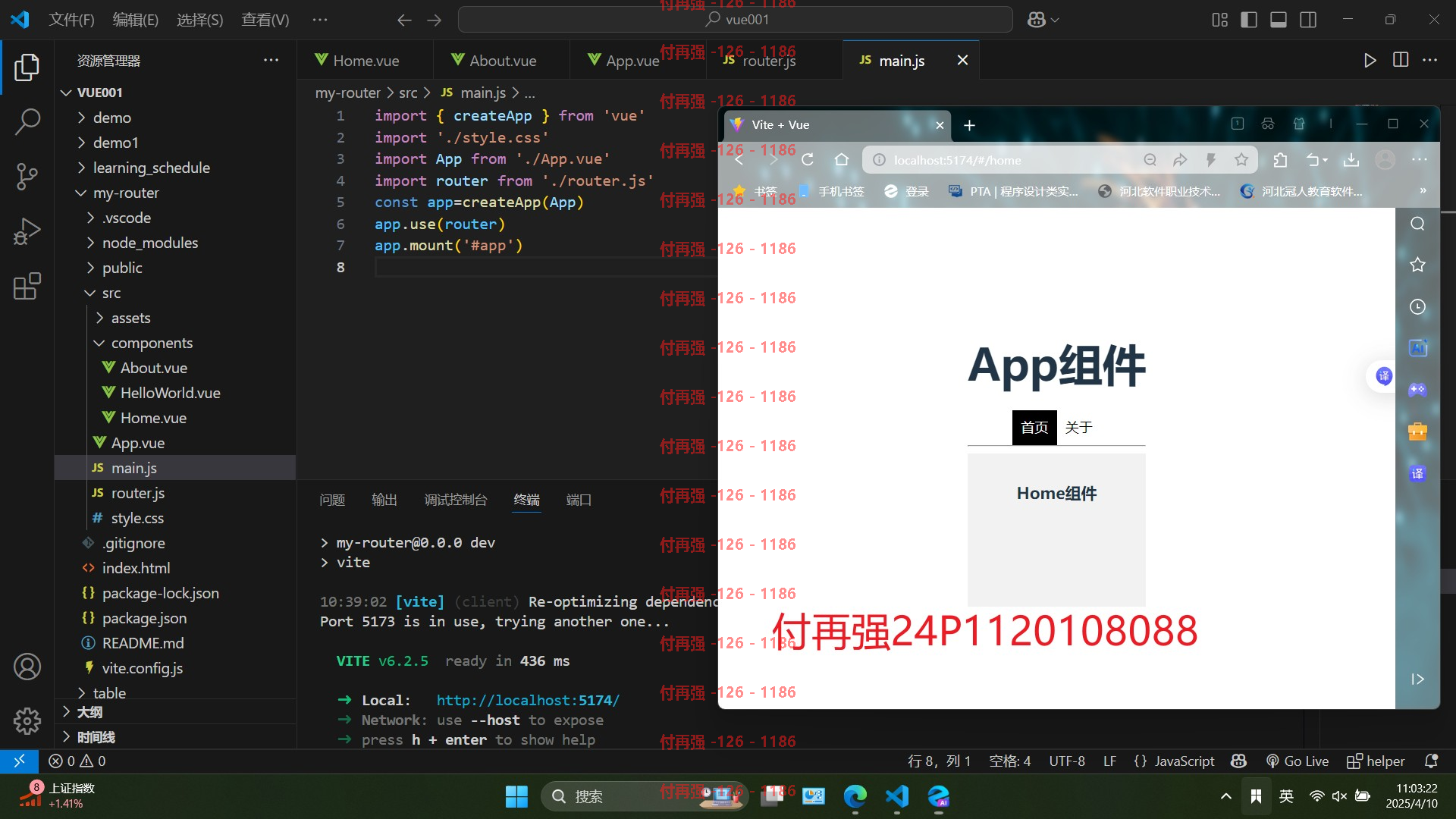Screen dimensions: 1456x819
Task: Toggle the bottom panel visibility
Action: tap(1279, 20)
